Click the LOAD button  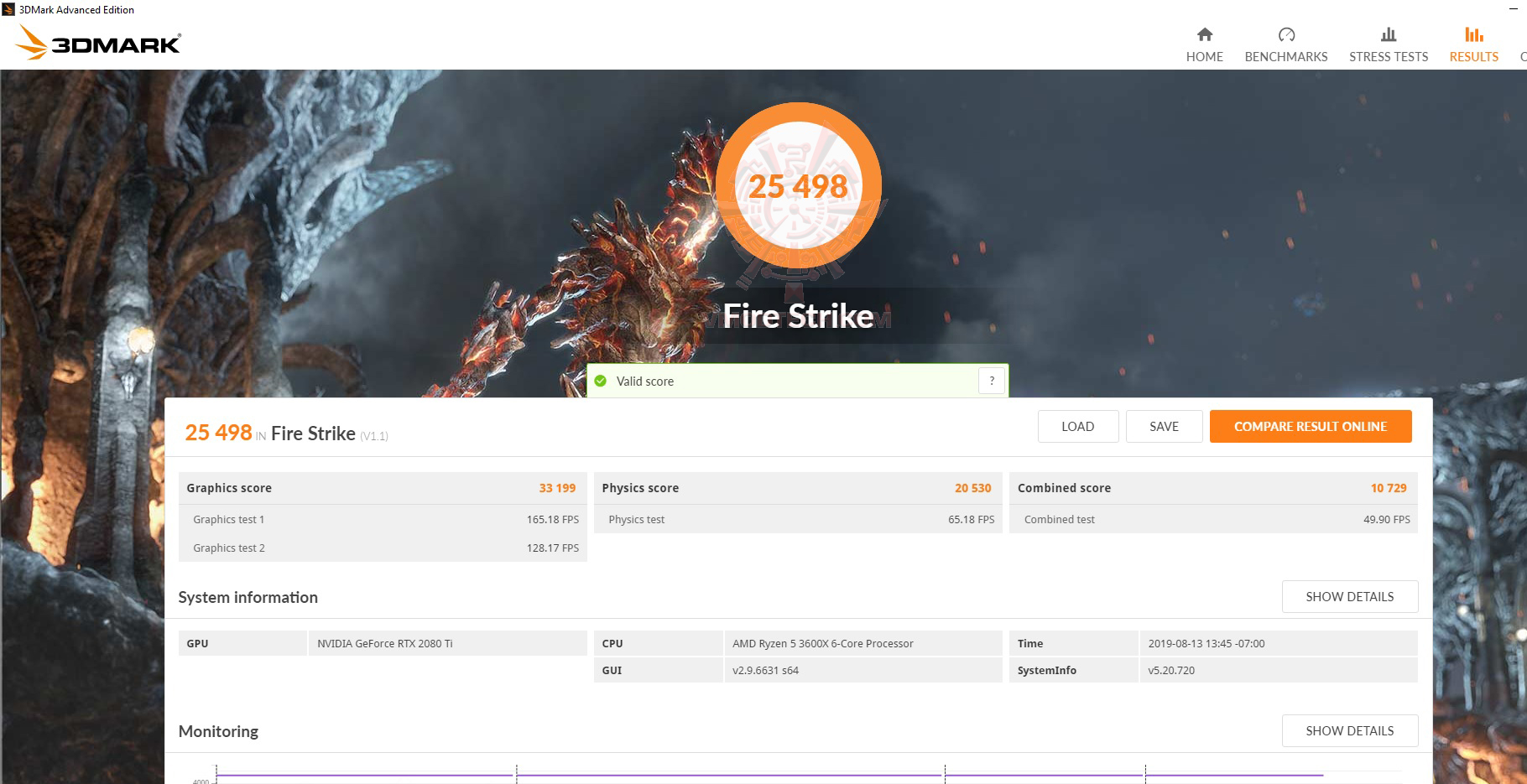(x=1077, y=426)
